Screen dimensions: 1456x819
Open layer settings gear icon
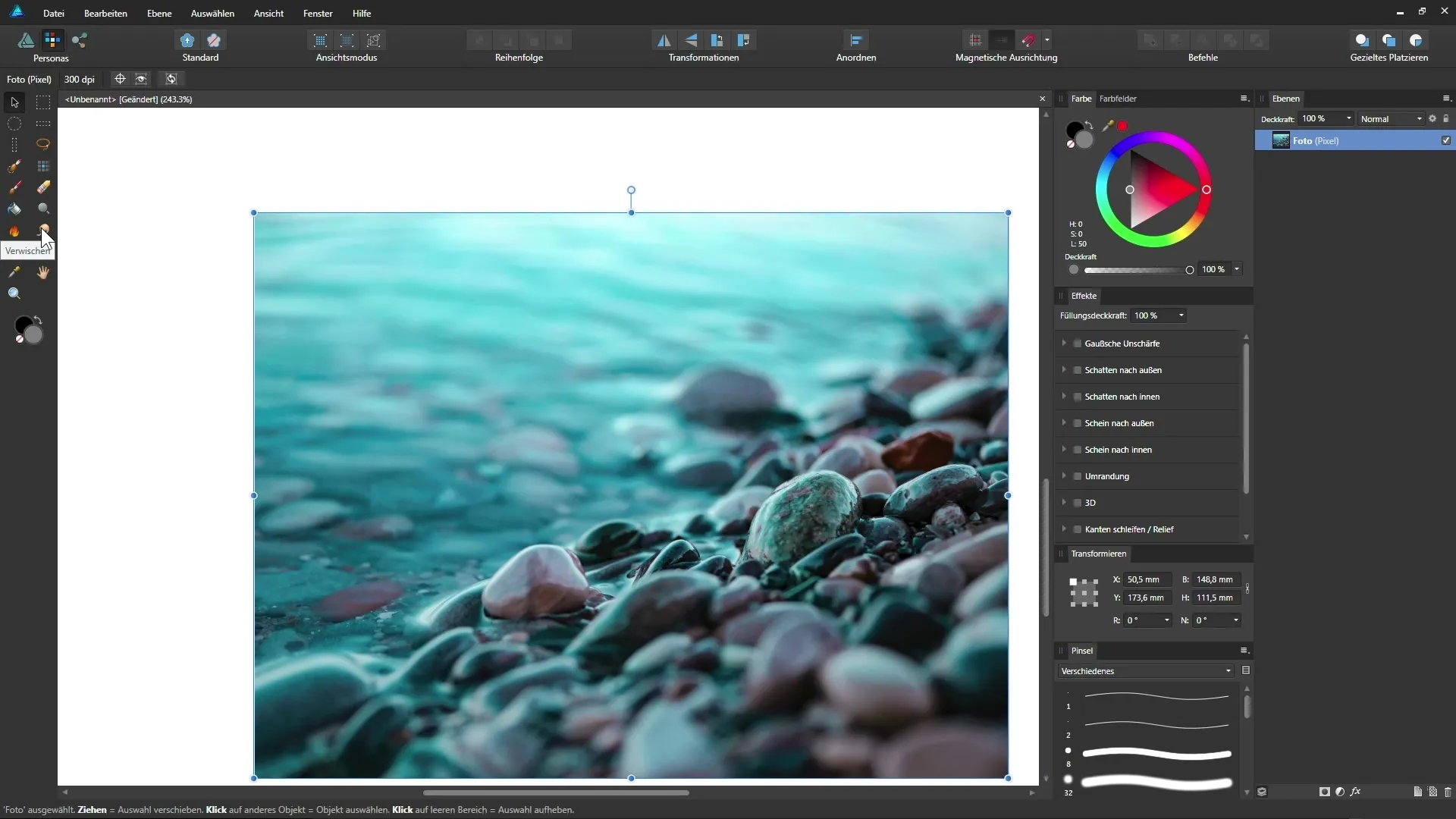coord(1432,119)
